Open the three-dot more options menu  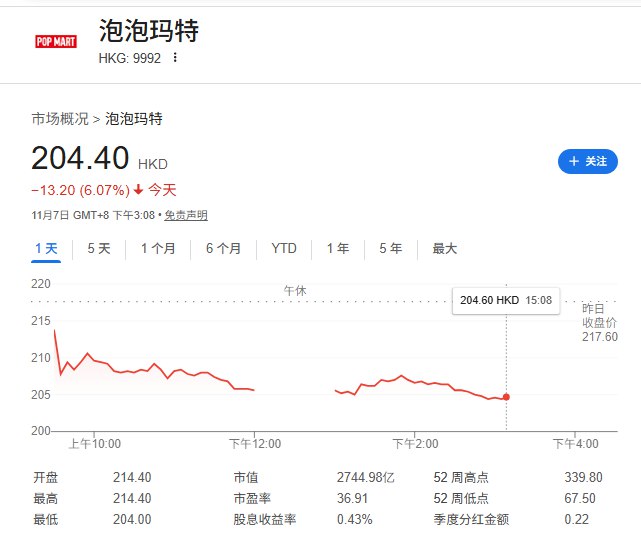coord(175,58)
